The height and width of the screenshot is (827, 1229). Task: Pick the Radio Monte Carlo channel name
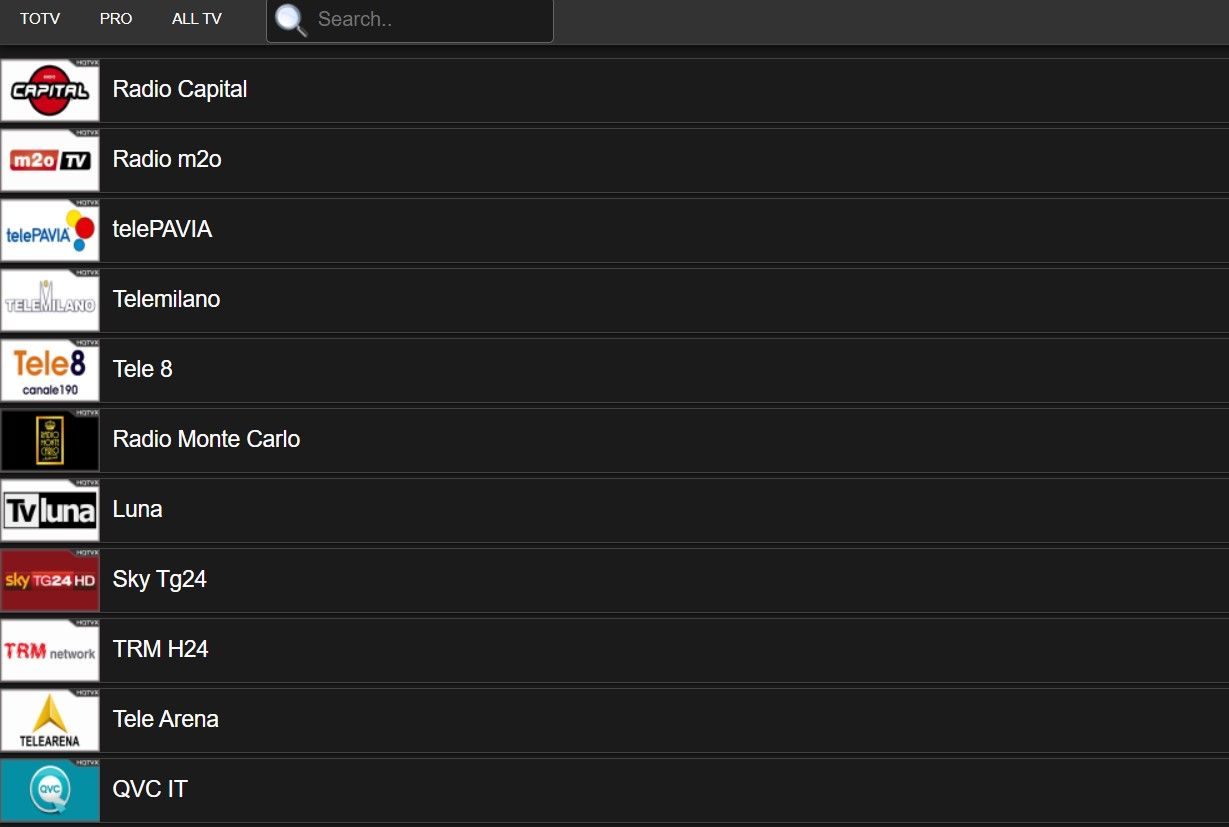206,439
